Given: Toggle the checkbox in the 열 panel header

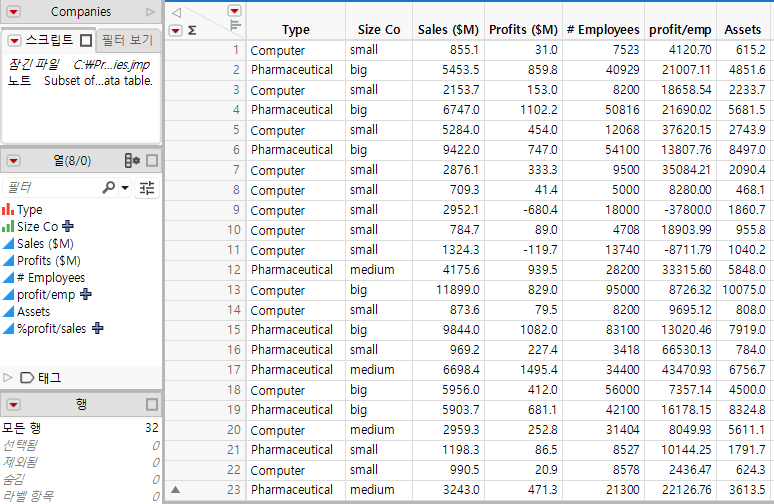Looking at the screenshot, I should coord(152,160).
